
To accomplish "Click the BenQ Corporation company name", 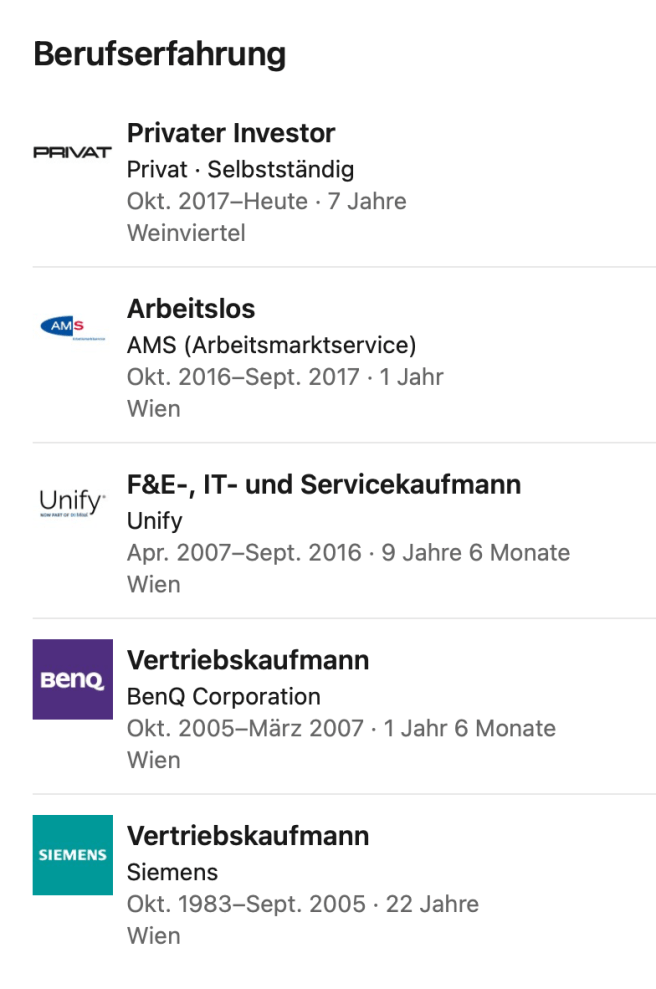I will tap(224, 697).
